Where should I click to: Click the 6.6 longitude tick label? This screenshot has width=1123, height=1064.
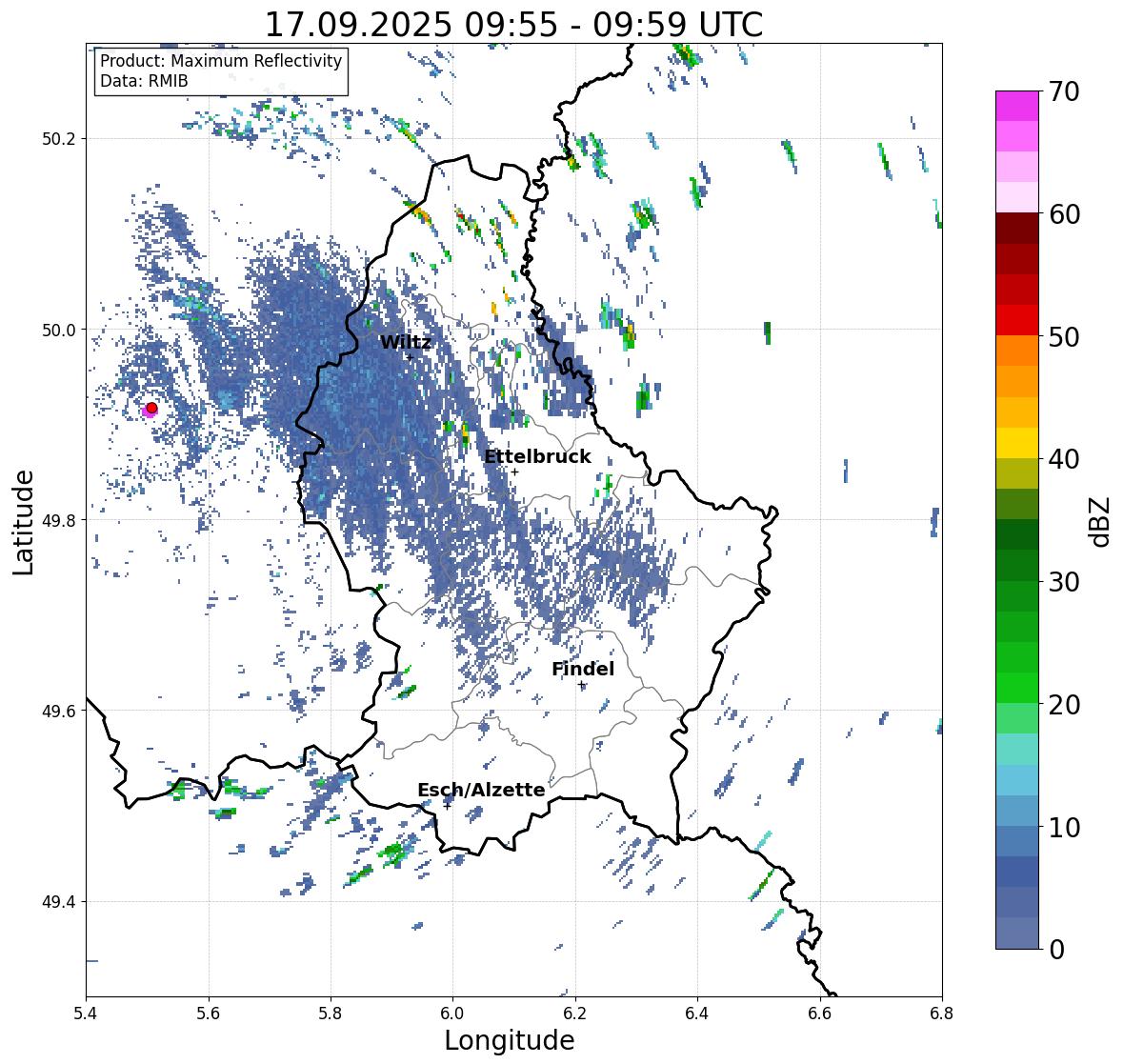pyautogui.click(x=820, y=1014)
